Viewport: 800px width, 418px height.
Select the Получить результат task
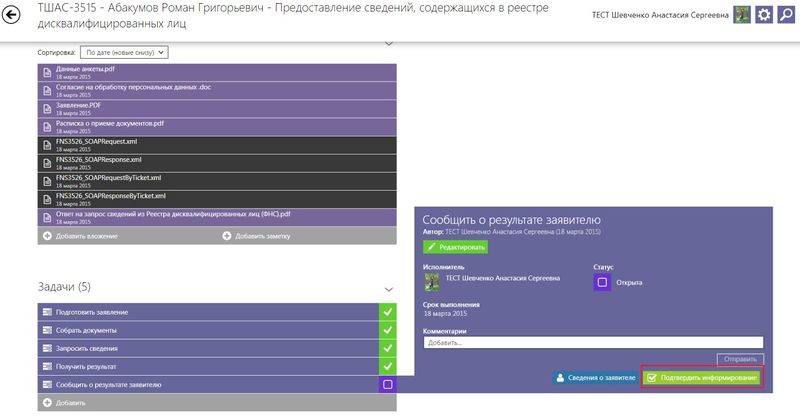click(208, 366)
